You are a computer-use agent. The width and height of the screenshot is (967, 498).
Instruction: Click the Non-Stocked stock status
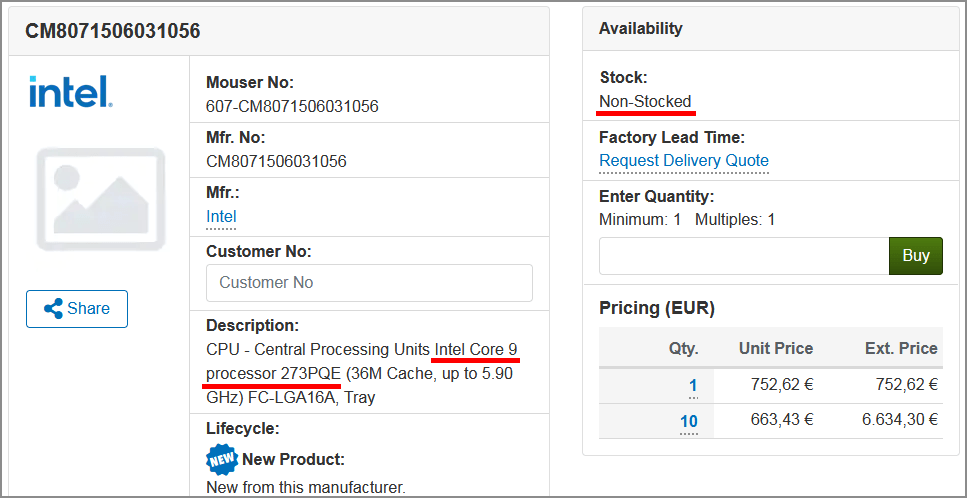pos(646,102)
